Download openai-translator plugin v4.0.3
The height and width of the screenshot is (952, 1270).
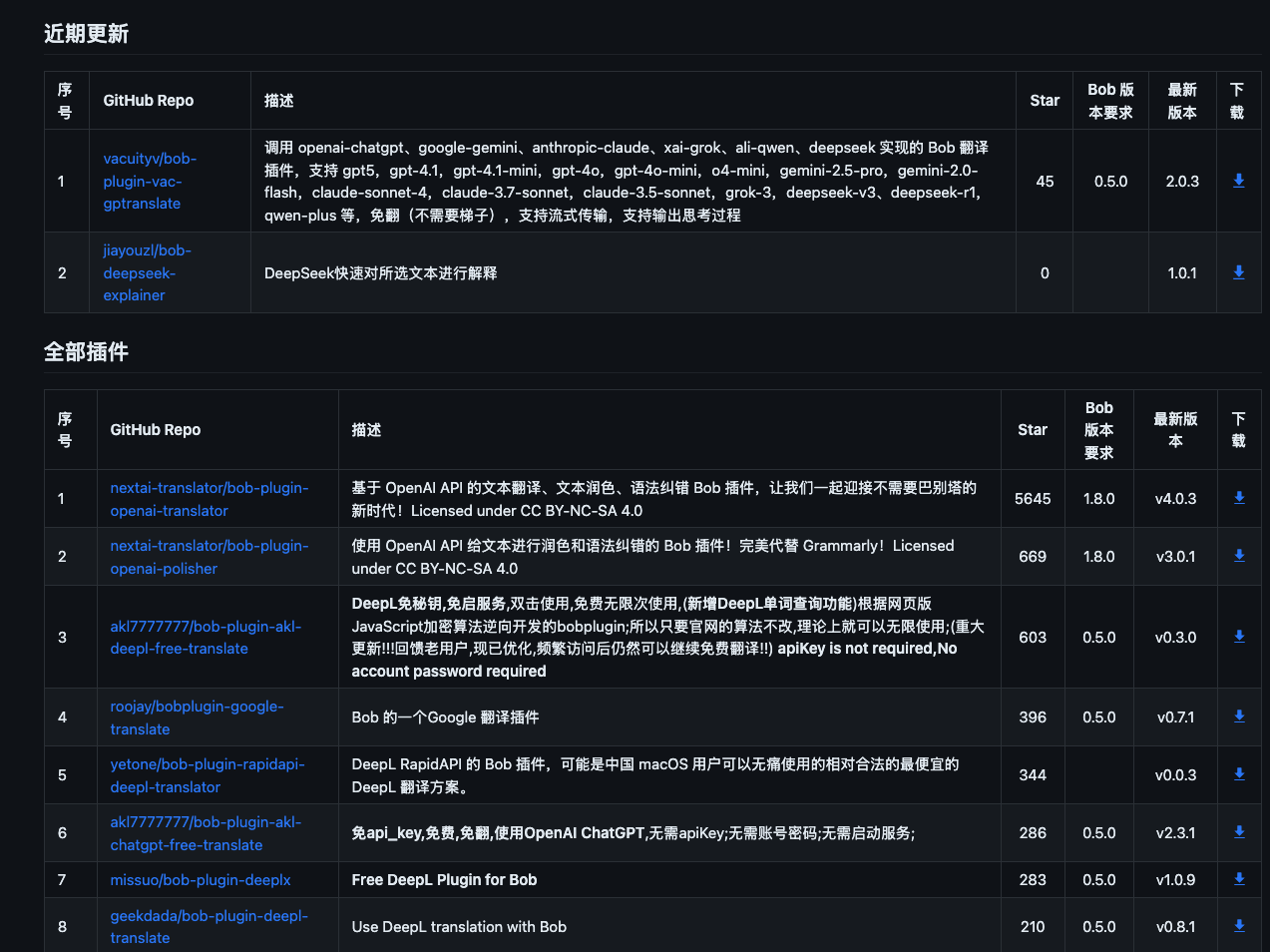pos(1239,498)
